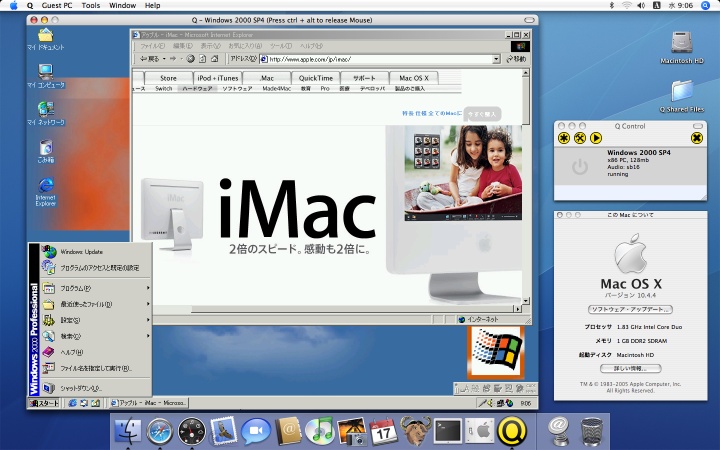
Task: Open the Apple menu
Action: click(x=14, y=6)
